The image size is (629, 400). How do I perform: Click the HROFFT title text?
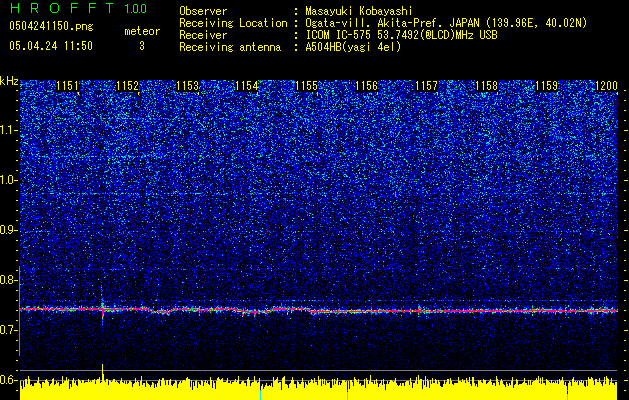(58, 9)
